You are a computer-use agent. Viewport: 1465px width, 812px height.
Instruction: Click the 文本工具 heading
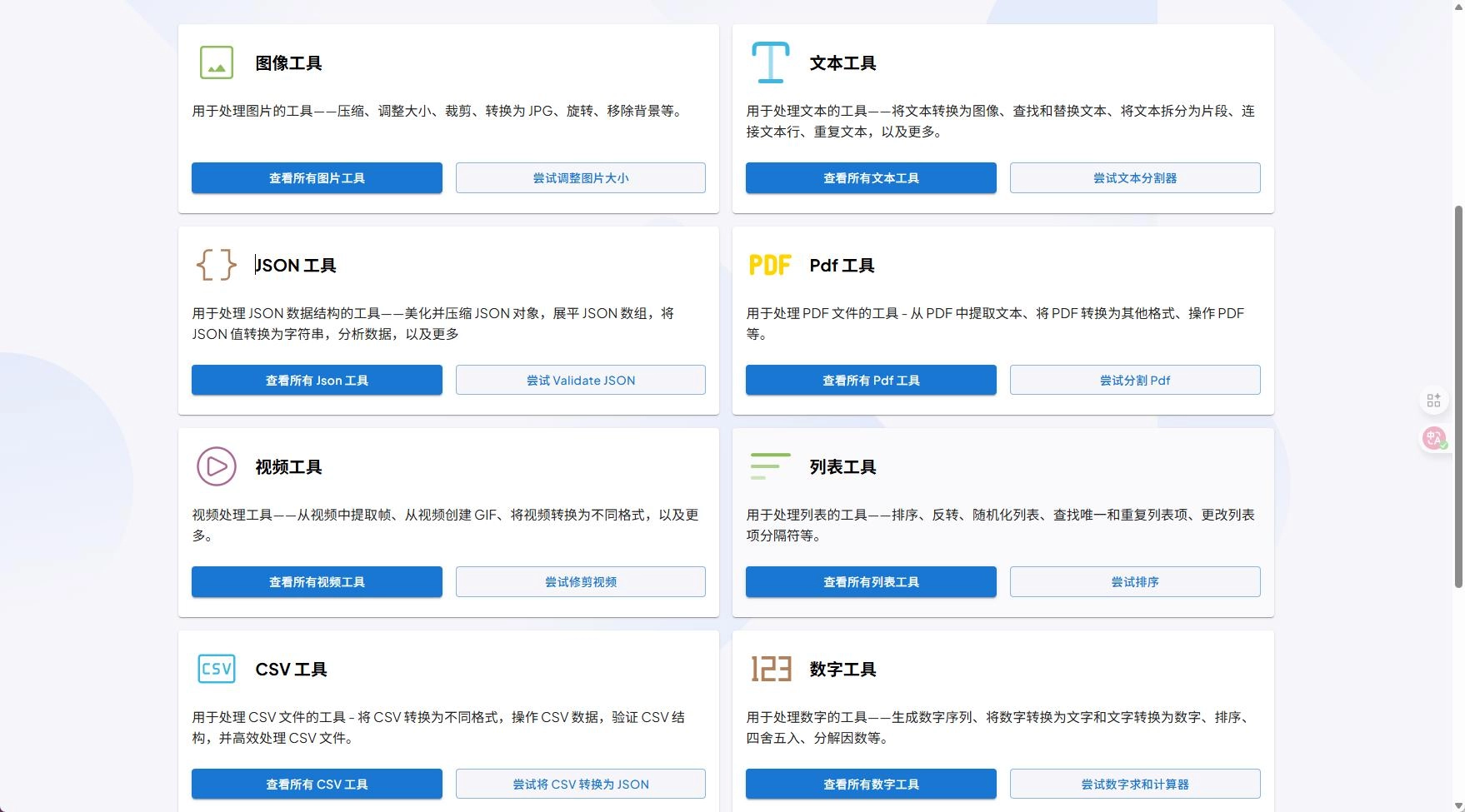tap(842, 63)
